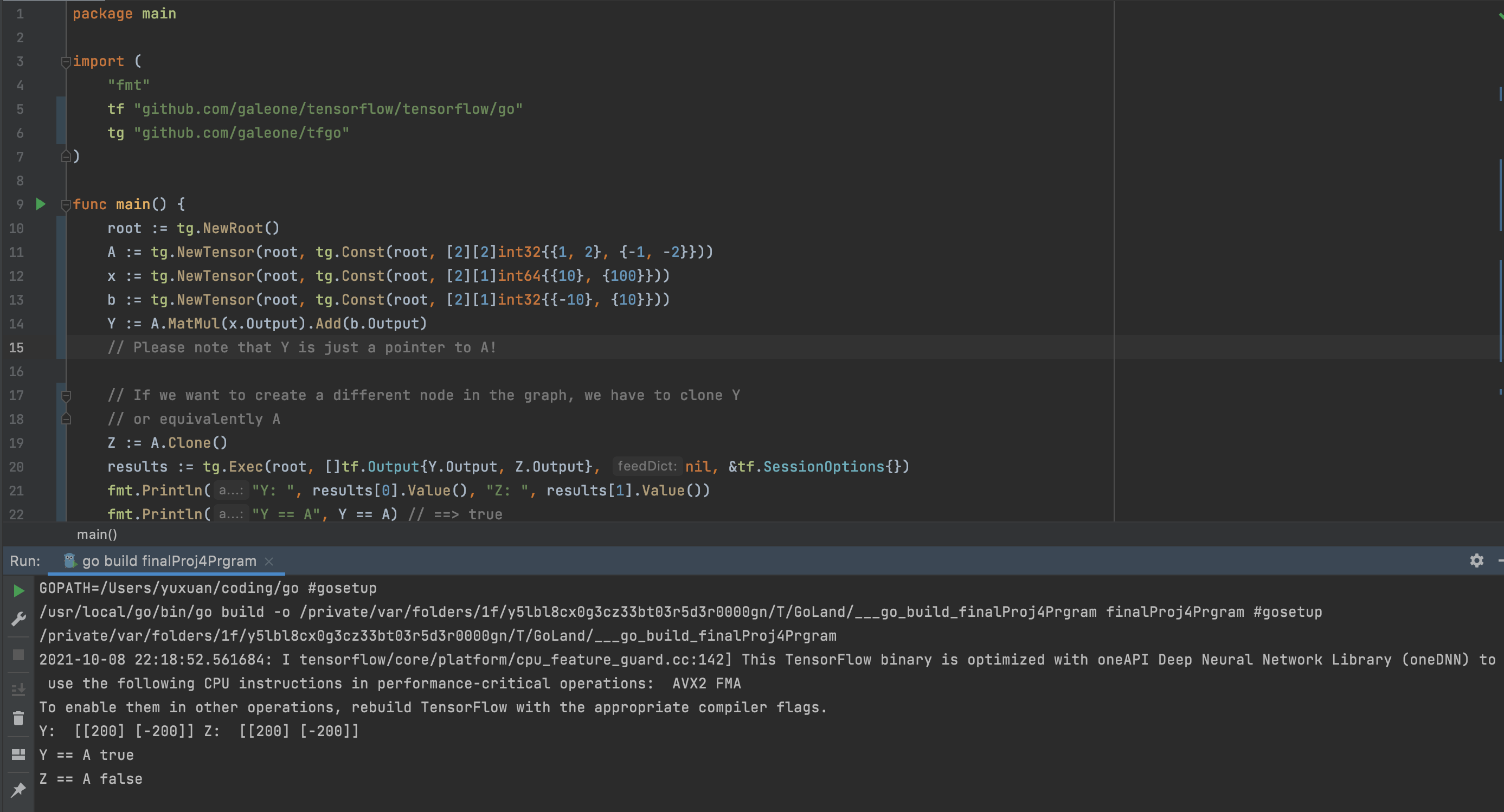Click the tensorflow import path string
The height and width of the screenshot is (812, 1504).
coord(328,109)
